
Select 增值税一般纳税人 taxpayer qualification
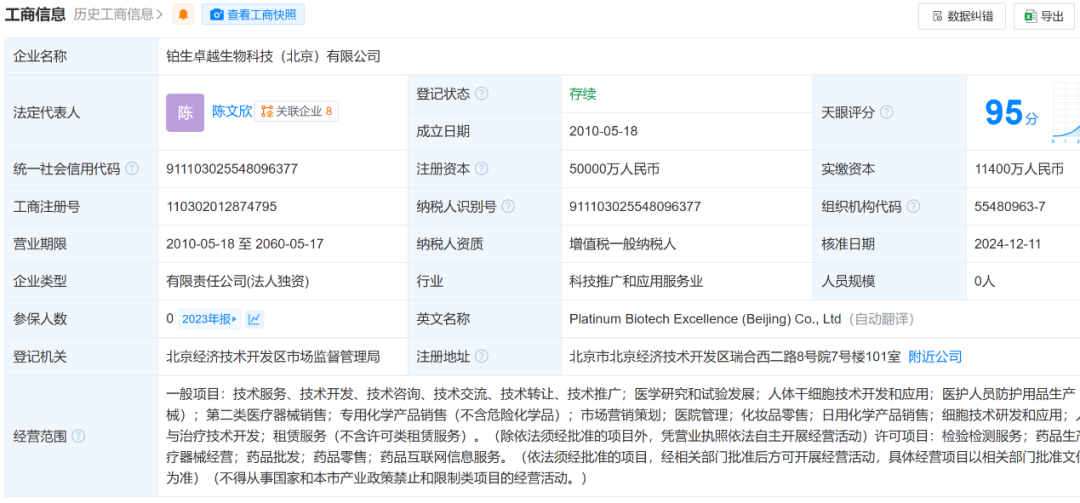pyautogui.click(x=623, y=244)
